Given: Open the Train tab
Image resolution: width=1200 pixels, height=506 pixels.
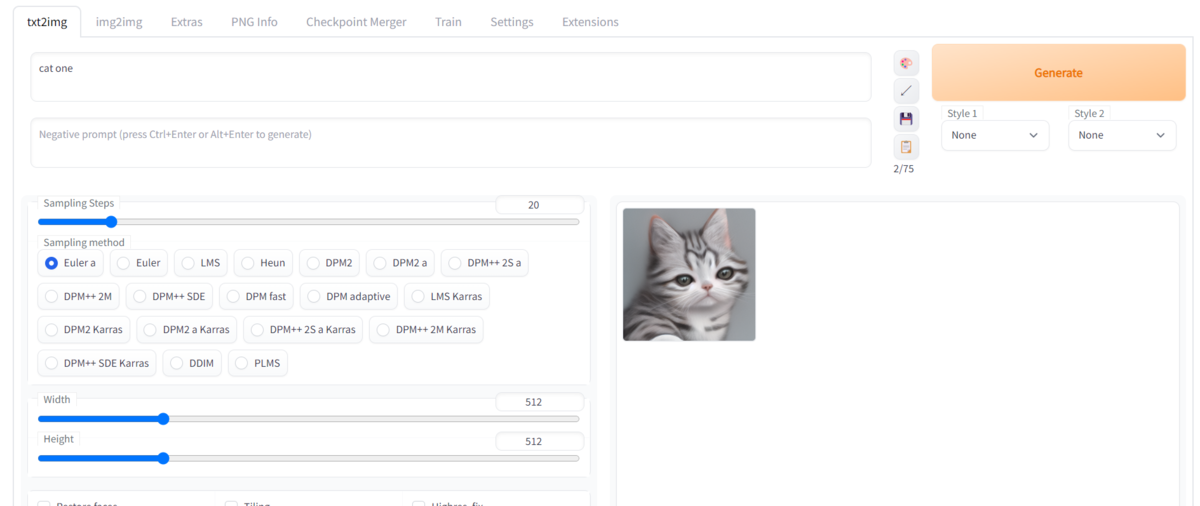Looking at the screenshot, I should [x=448, y=22].
